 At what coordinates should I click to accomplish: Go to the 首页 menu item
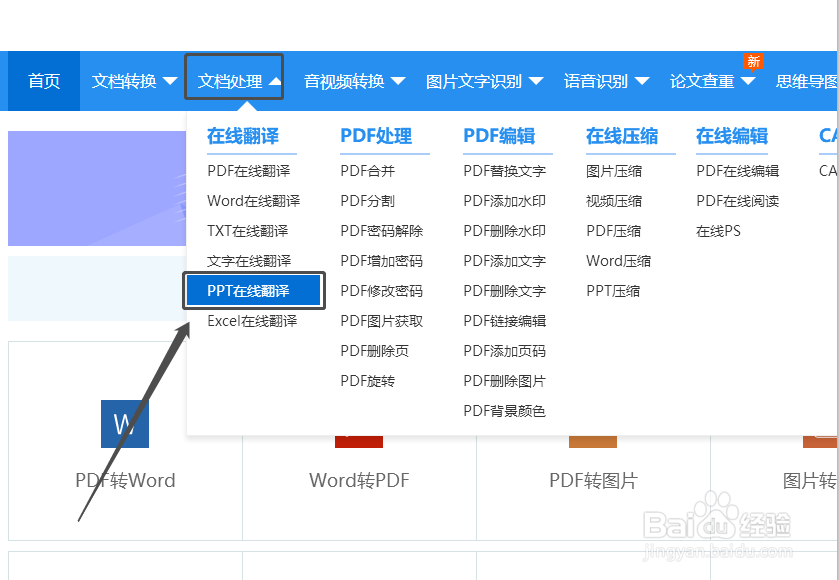click(42, 81)
